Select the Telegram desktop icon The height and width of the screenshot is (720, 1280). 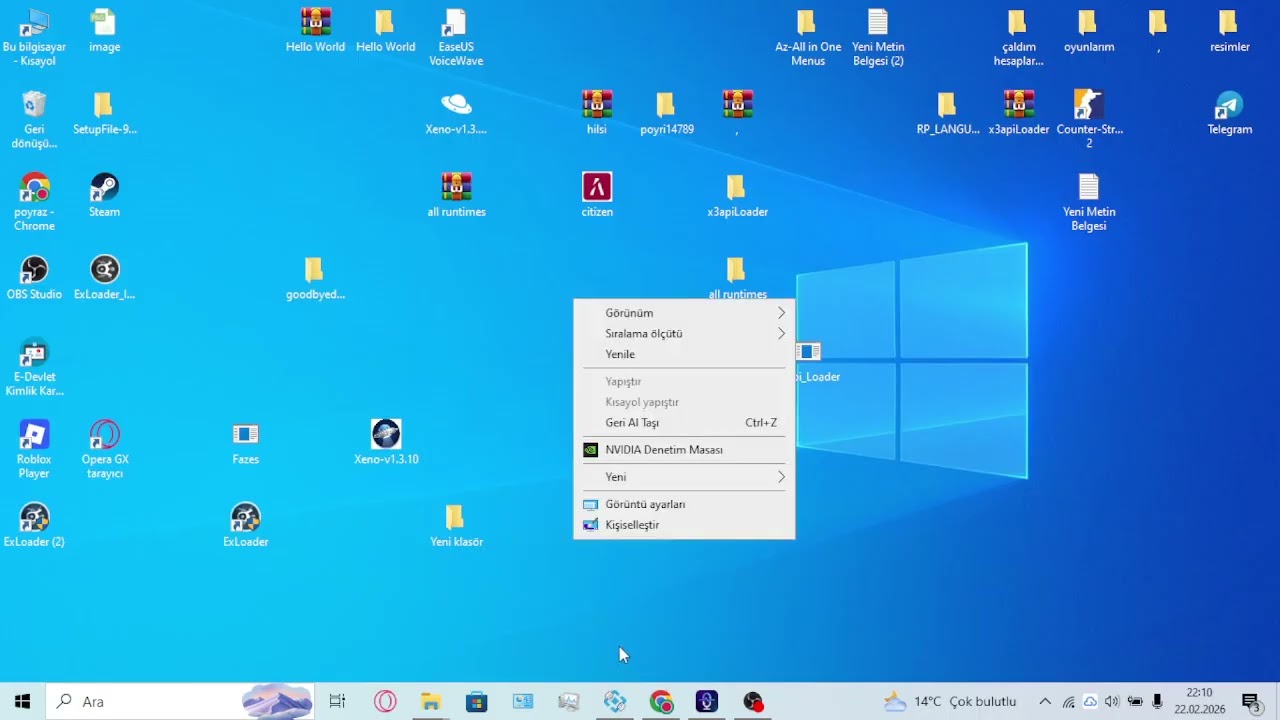point(1229,112)
